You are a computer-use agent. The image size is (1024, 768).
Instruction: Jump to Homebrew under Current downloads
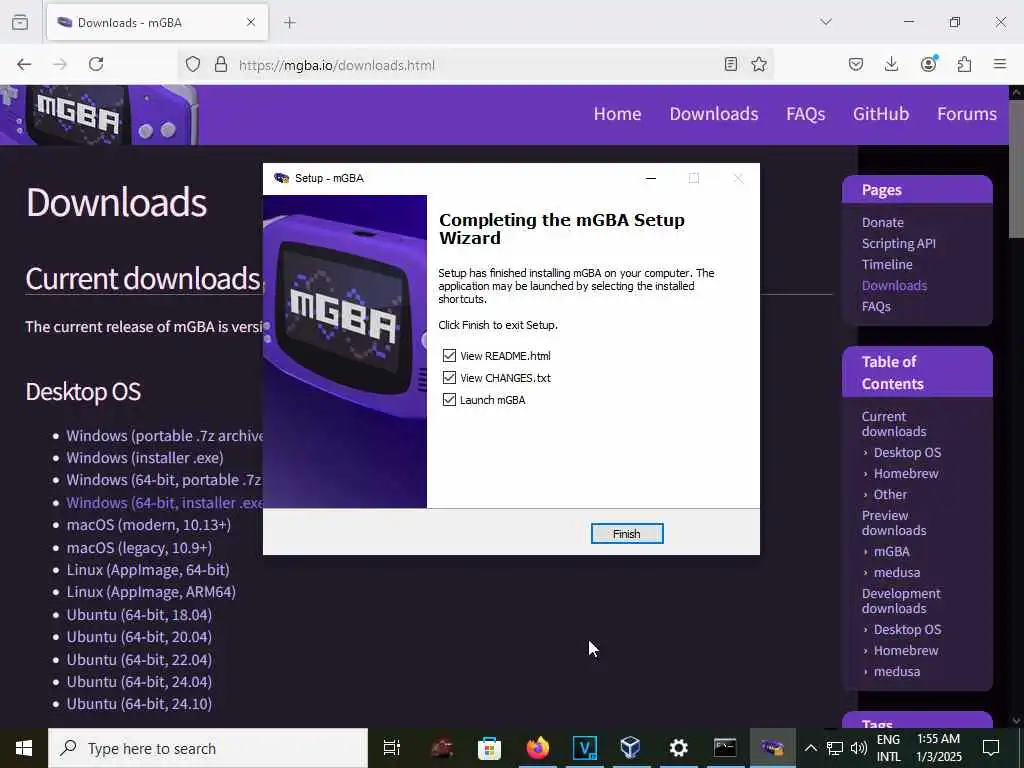point(906,473)
